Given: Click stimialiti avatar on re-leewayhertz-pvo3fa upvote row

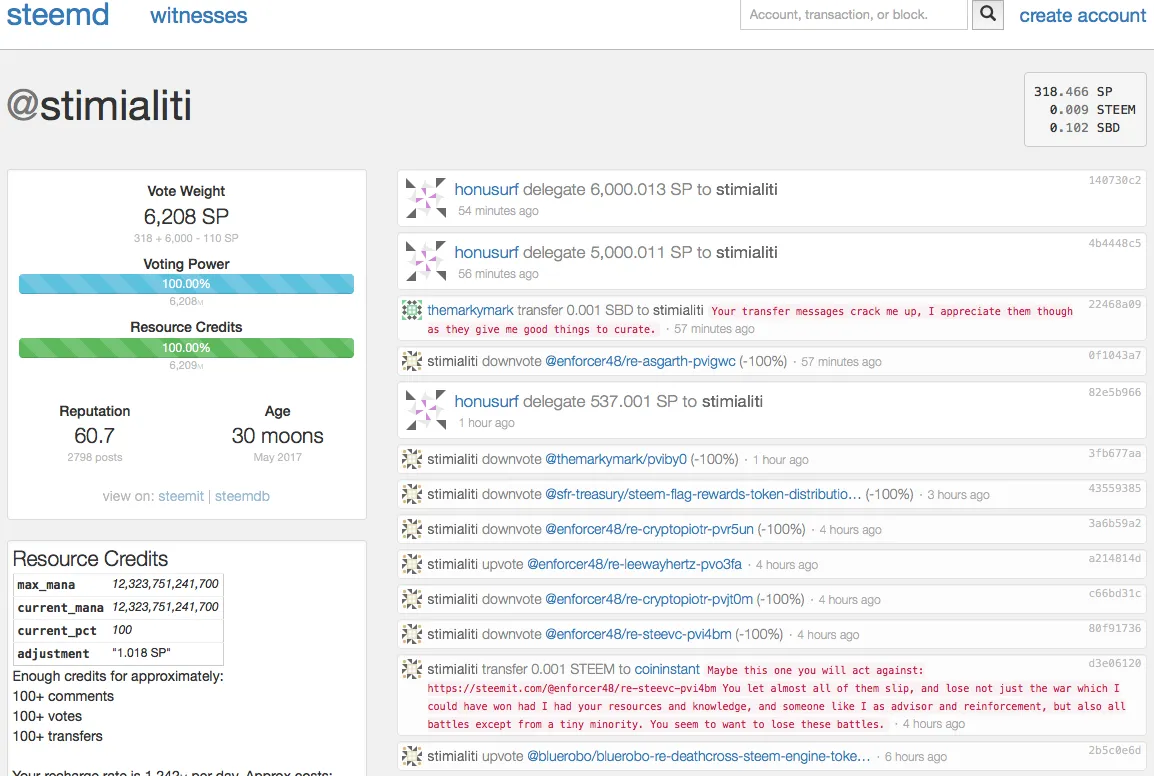Looking at the screenshot, I should [412, 564].
